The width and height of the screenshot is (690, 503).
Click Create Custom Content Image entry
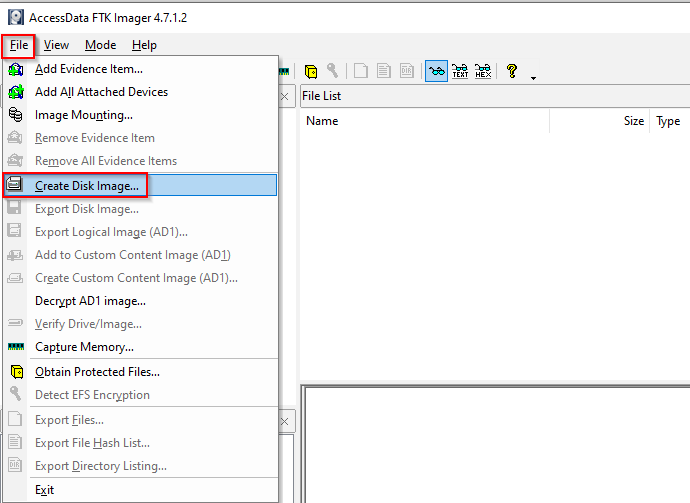coord(141,278)
